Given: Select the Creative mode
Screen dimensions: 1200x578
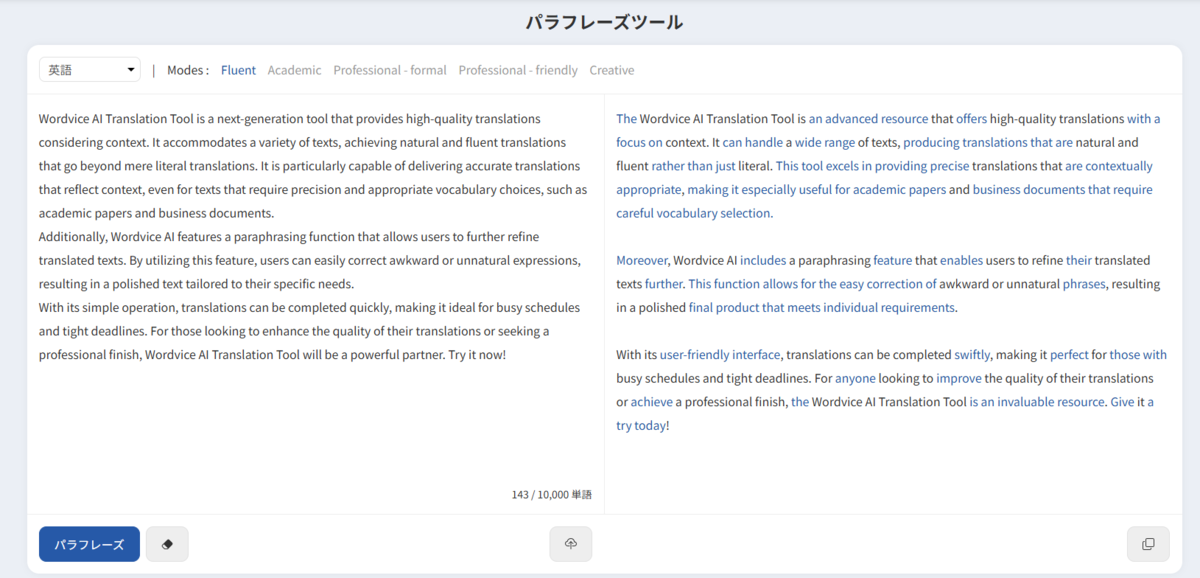Looking at the screenshot, I should [x=612, y=70].
